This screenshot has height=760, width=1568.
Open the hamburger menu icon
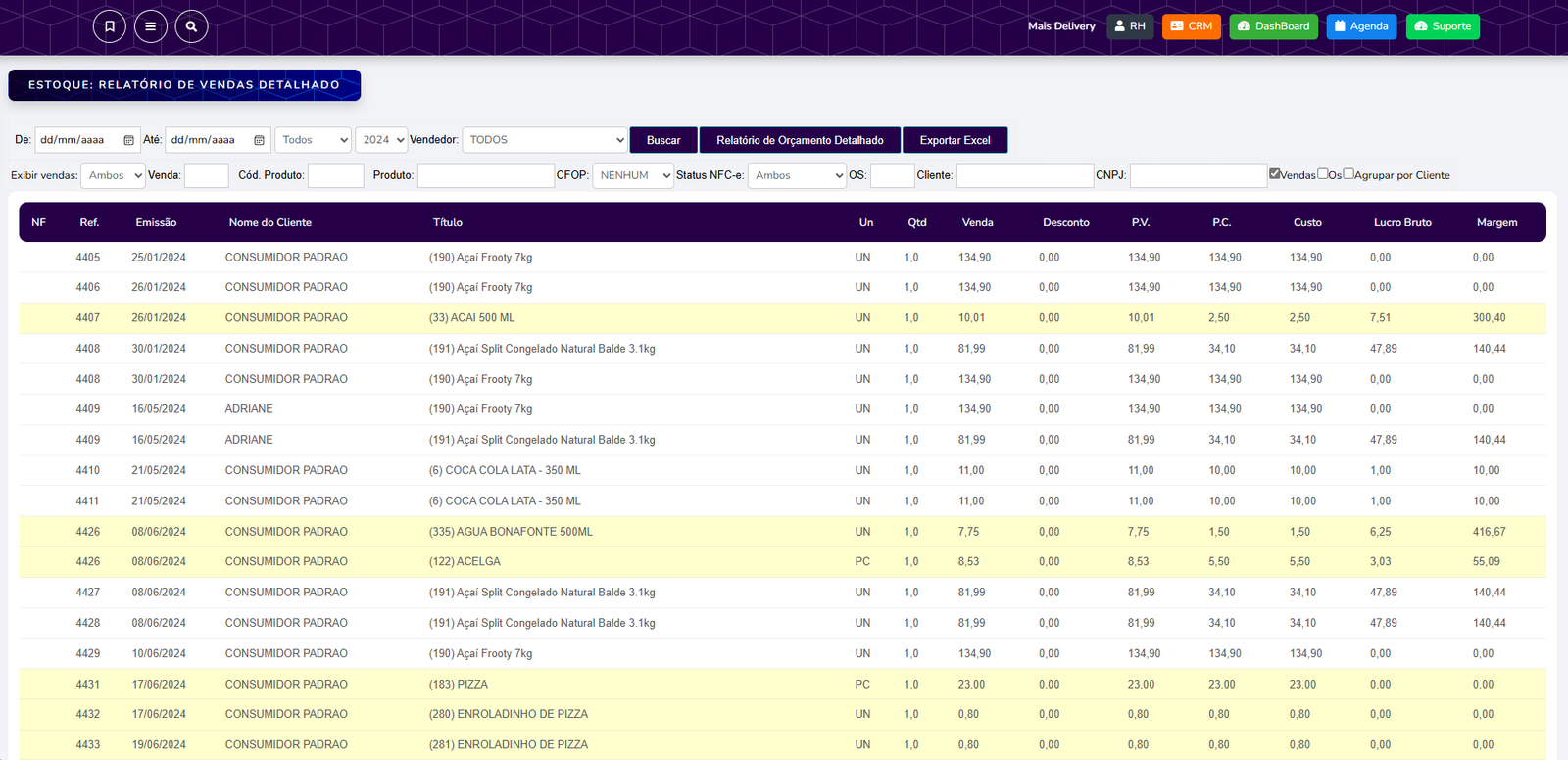tap(151, 26)
